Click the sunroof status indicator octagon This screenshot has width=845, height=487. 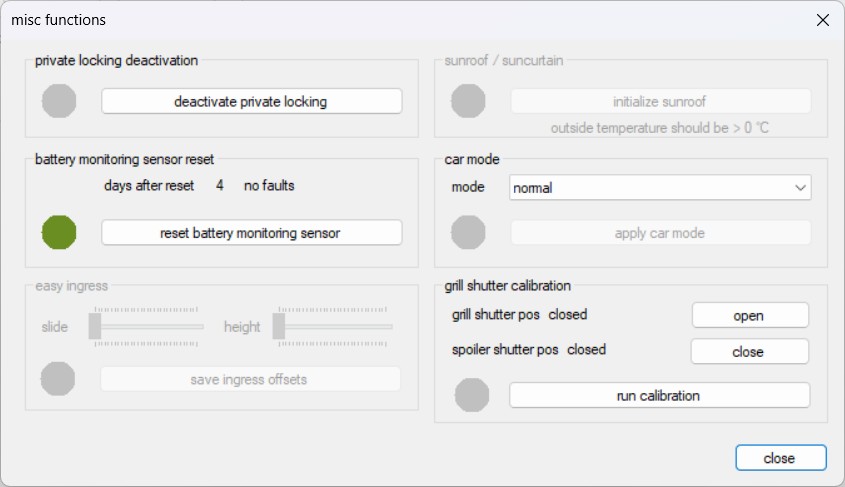pos(469,101)
